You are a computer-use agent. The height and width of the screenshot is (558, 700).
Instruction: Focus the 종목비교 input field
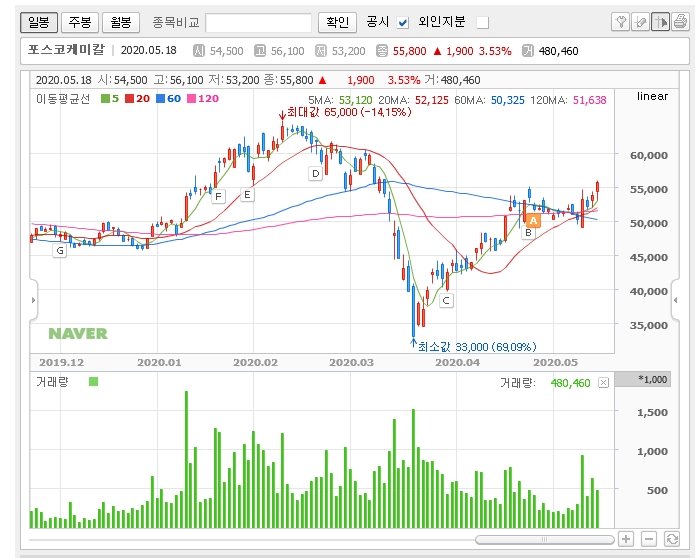click(x=258, y=22)
